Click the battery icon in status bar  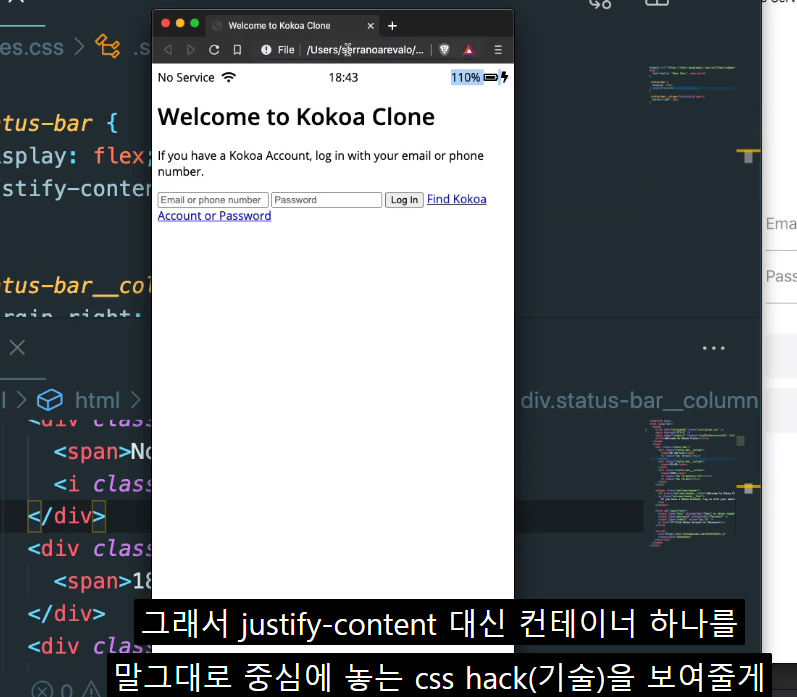[491, 77]
